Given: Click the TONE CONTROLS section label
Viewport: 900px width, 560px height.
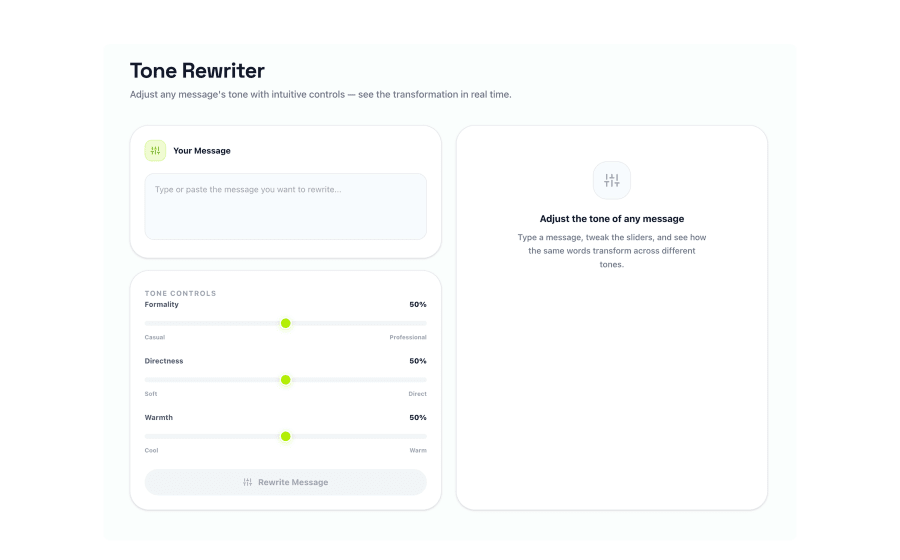Looking at the screenshot, I should pyautogui.click(x=180, y=293).
